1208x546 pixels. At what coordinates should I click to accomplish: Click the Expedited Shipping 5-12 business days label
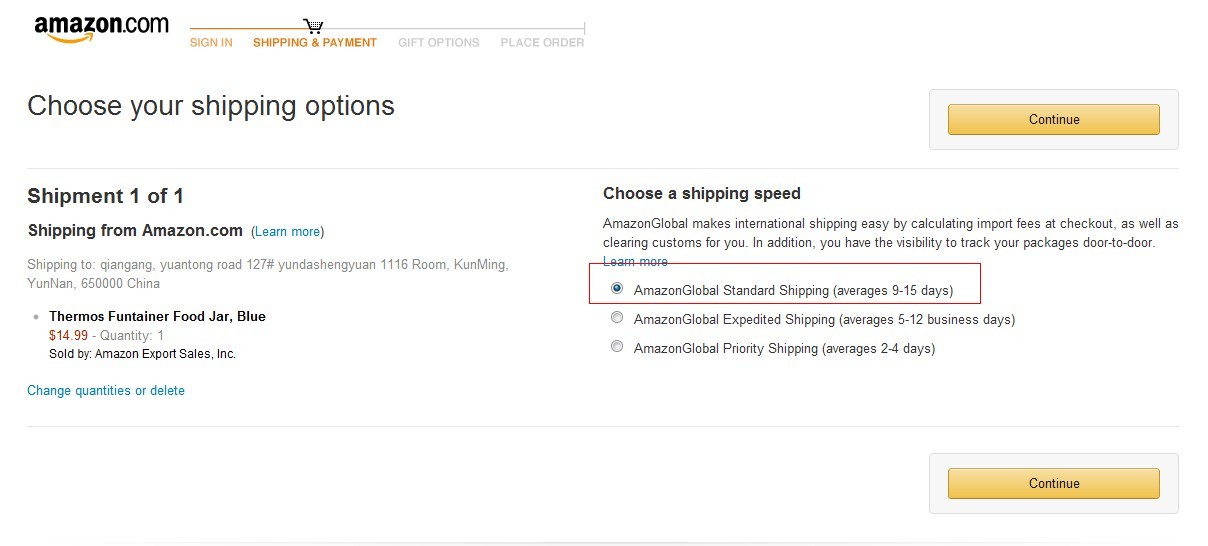(824, 320)
